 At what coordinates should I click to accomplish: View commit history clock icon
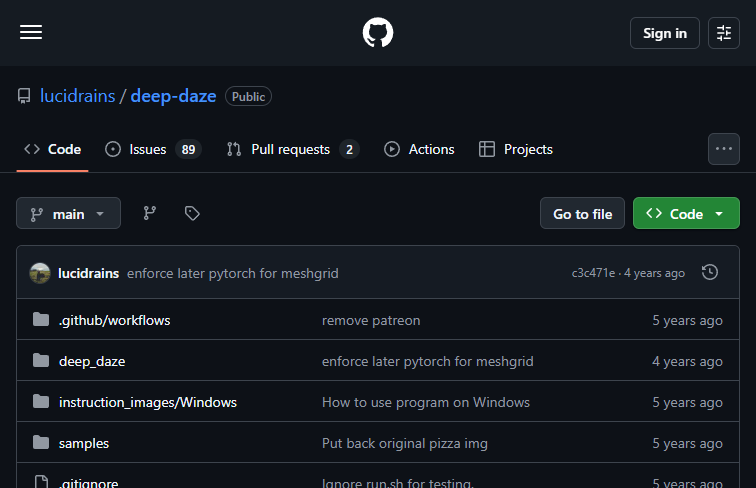pos(710,272)
